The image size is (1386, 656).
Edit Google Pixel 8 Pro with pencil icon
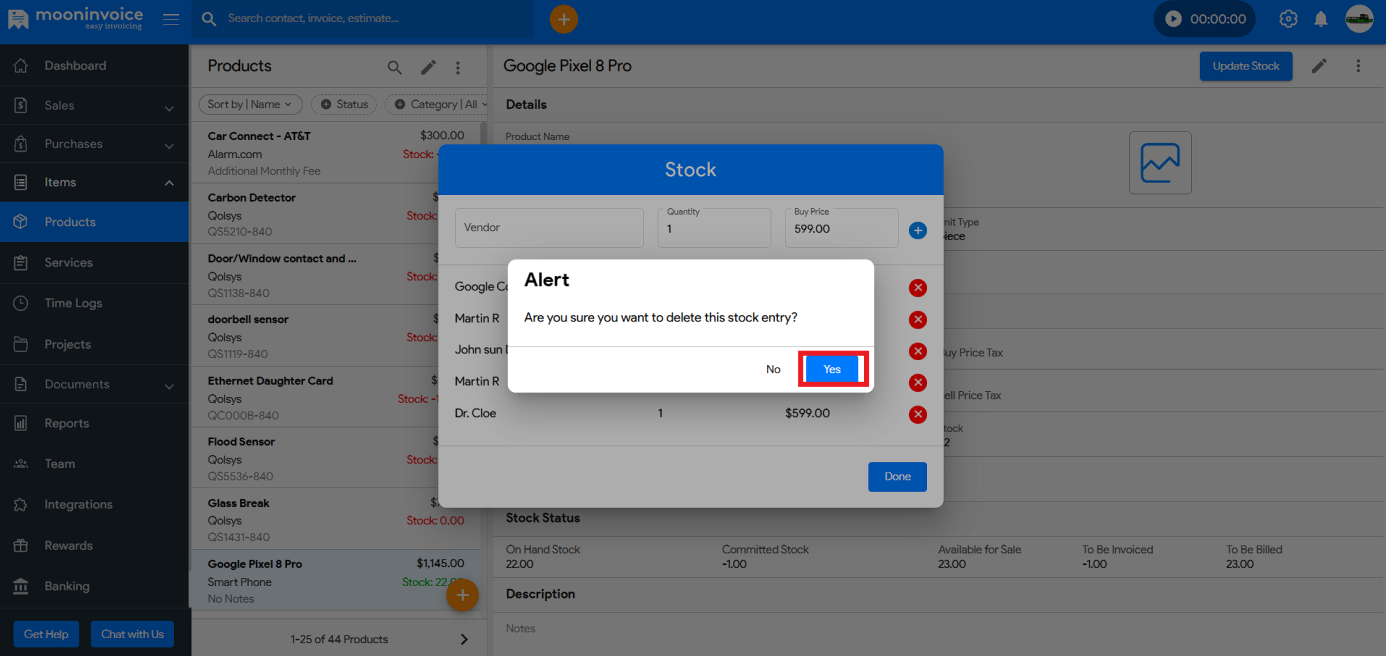(1320, 66)
